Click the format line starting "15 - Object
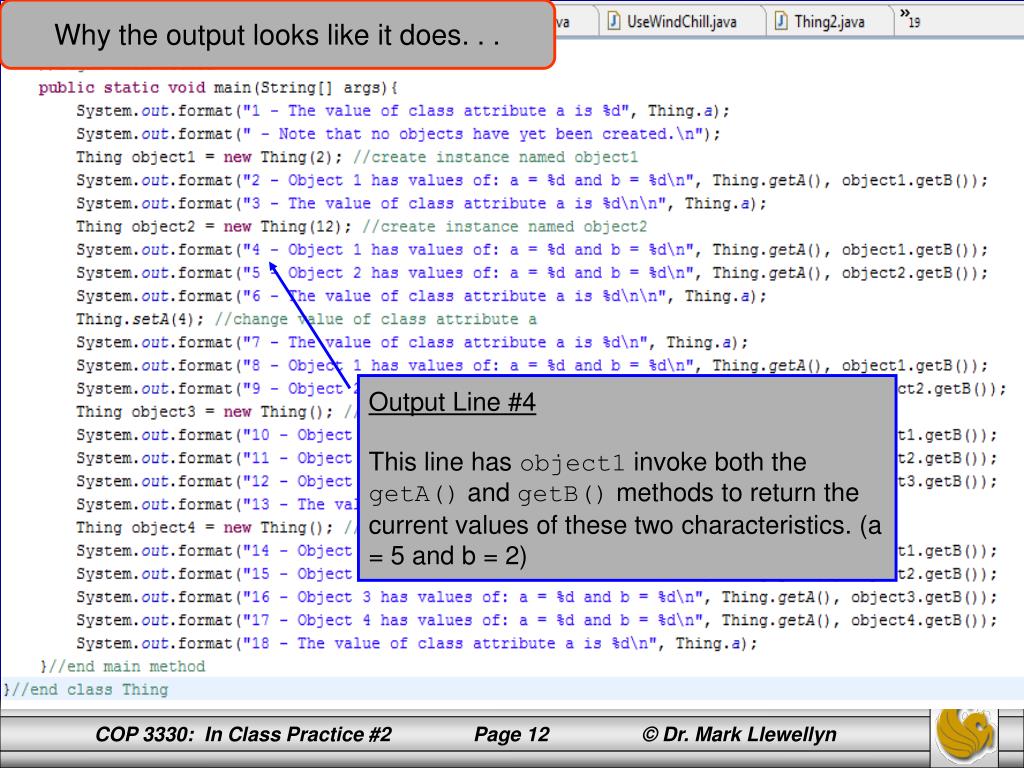This screenshot has height=768, width=1024. pos(216,574)
